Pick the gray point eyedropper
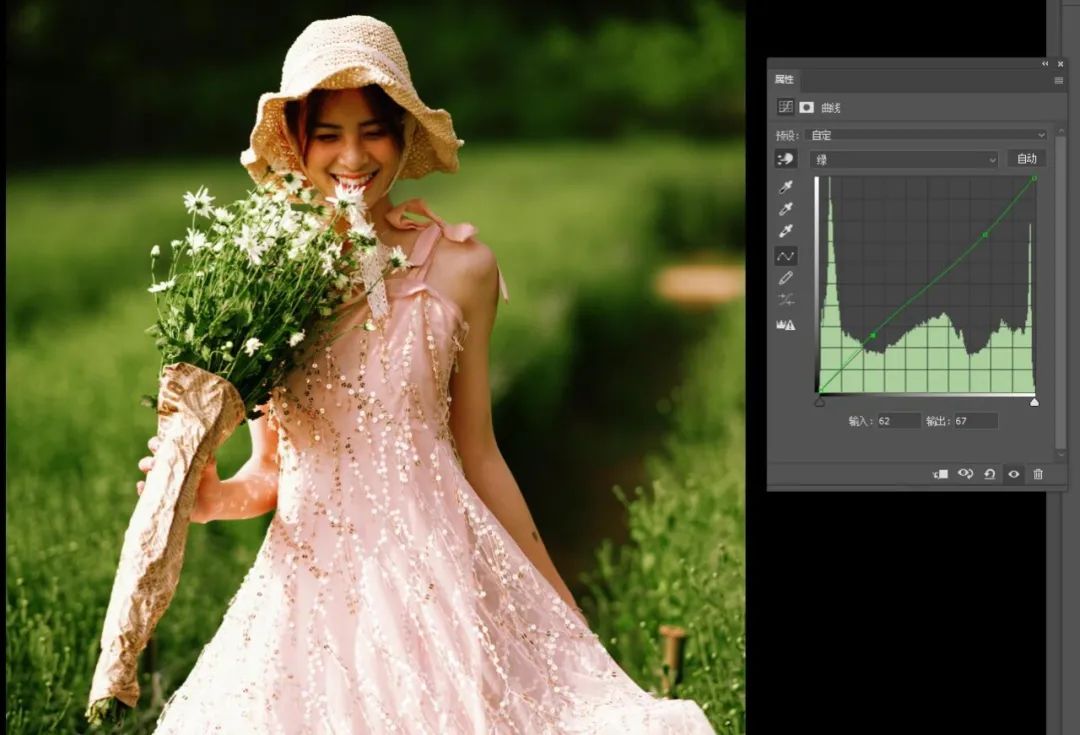1080x735 pixels. (x=785, y=209)
